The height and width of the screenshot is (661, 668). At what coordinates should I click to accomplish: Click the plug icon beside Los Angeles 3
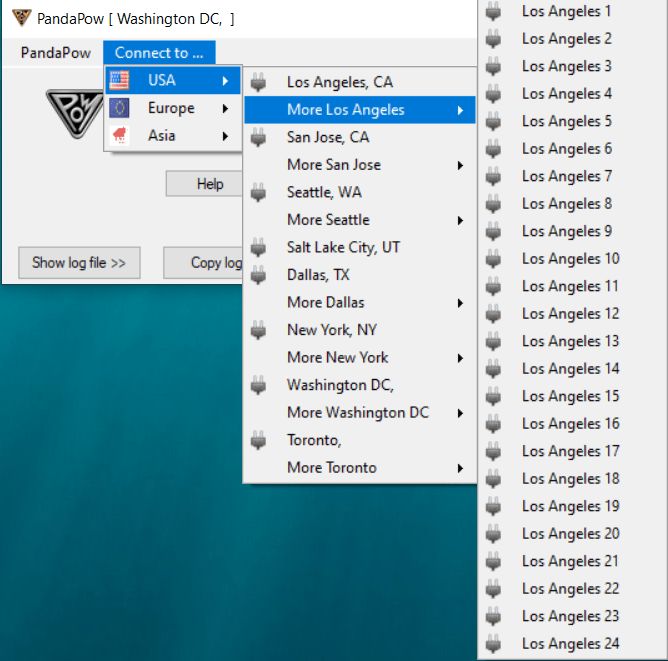493,66
